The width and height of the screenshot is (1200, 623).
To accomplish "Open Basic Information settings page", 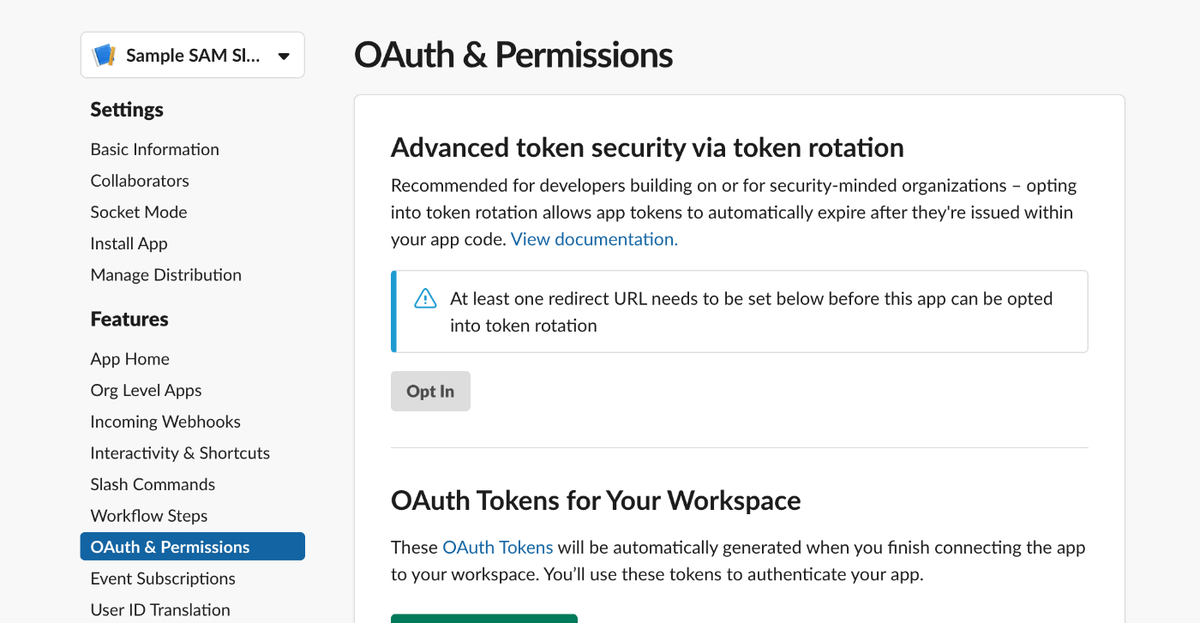I will point(155,149).
